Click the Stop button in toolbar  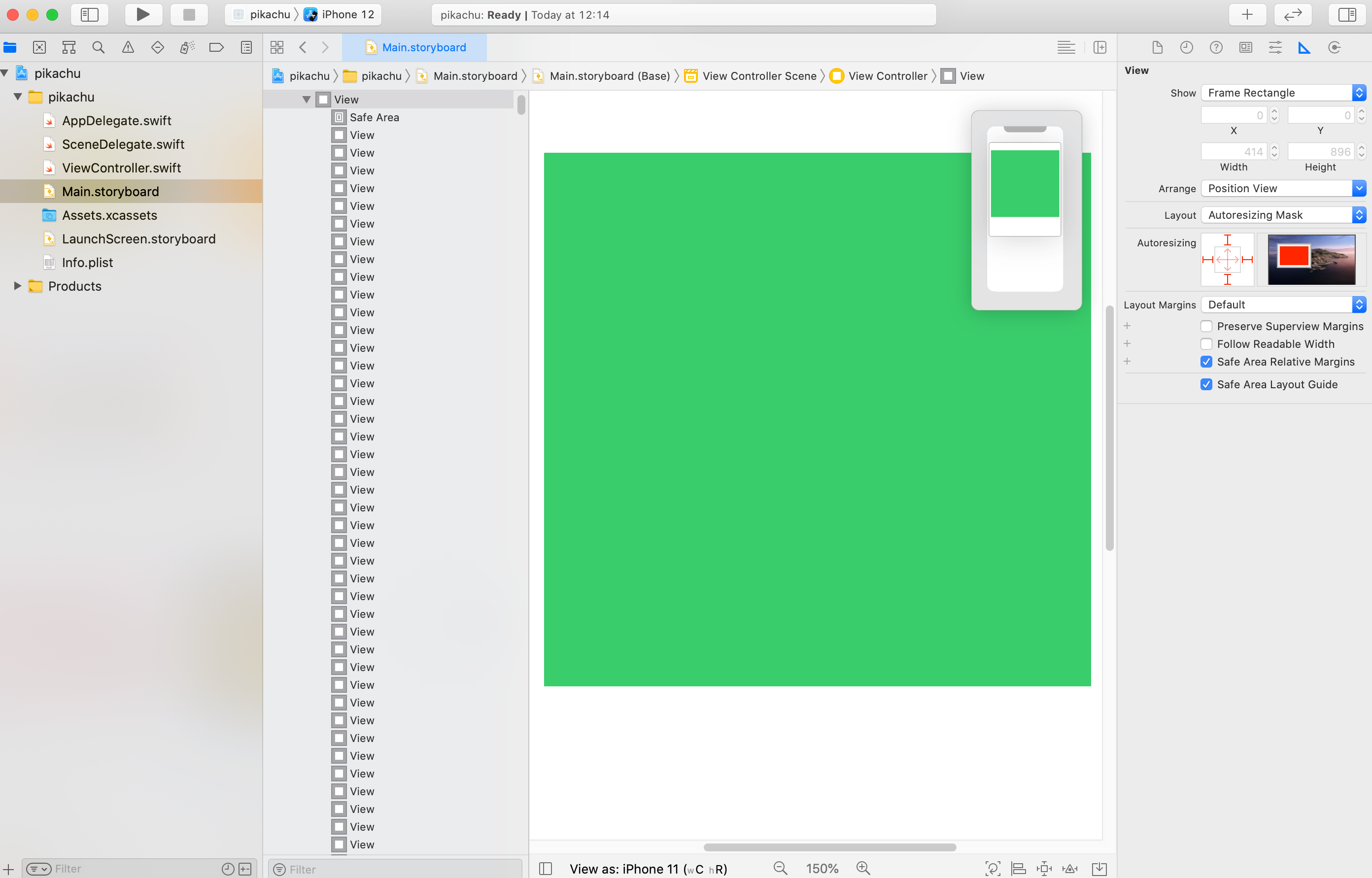pos(189,15)
